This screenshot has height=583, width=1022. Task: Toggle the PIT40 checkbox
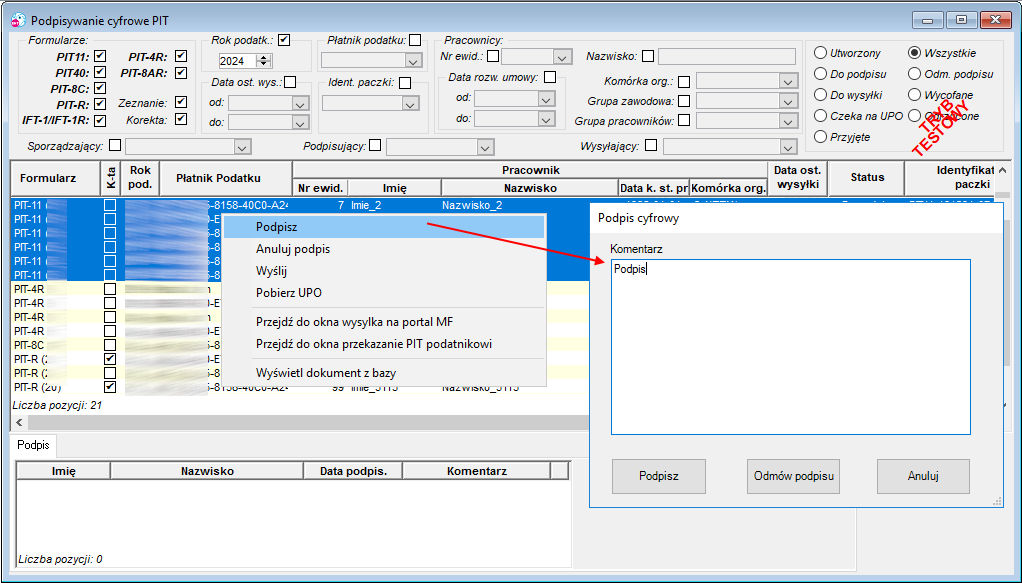tap(100, 72)
